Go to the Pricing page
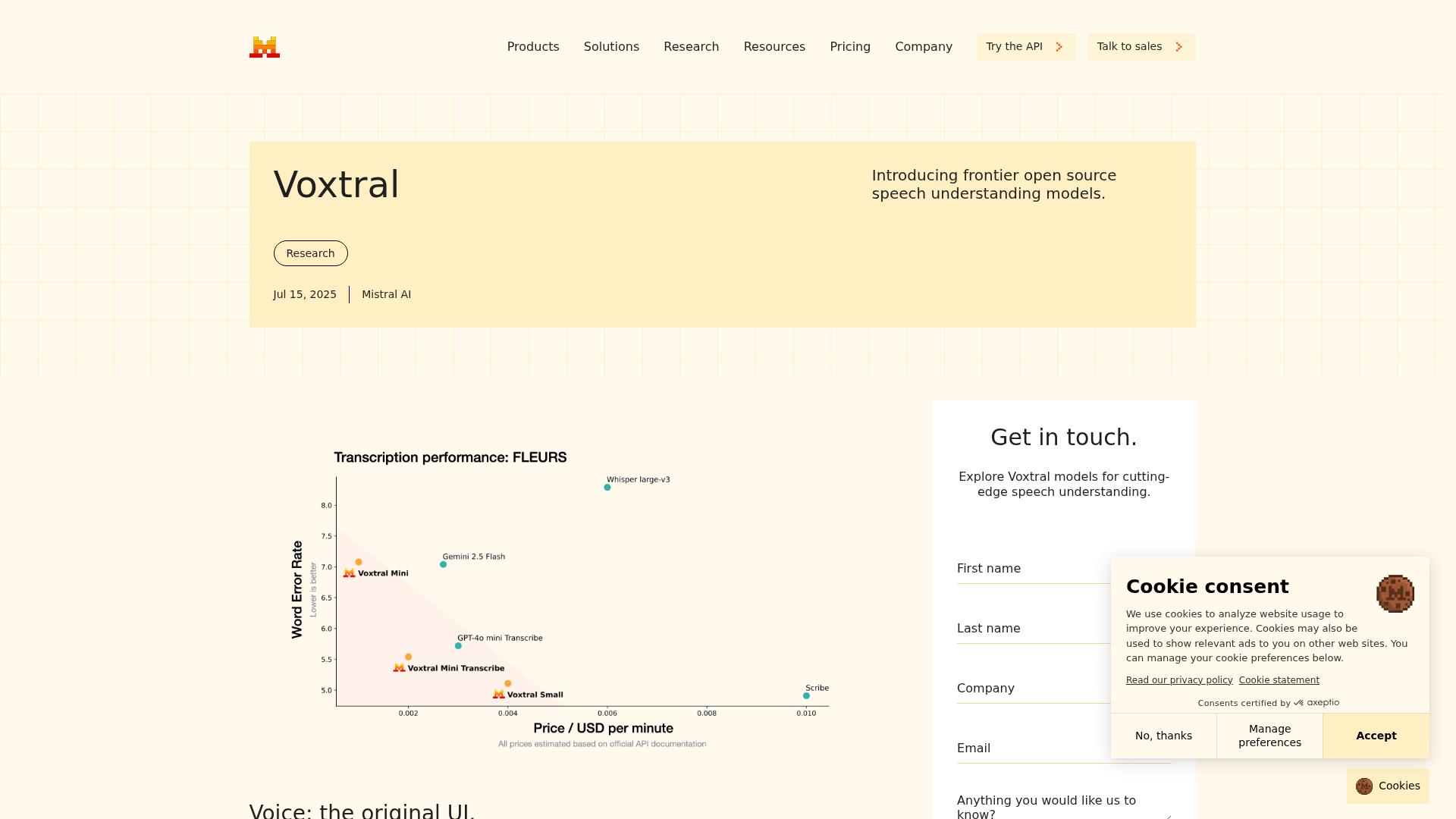The width and height of the screenshot is (1456, 819). (850, 47)
